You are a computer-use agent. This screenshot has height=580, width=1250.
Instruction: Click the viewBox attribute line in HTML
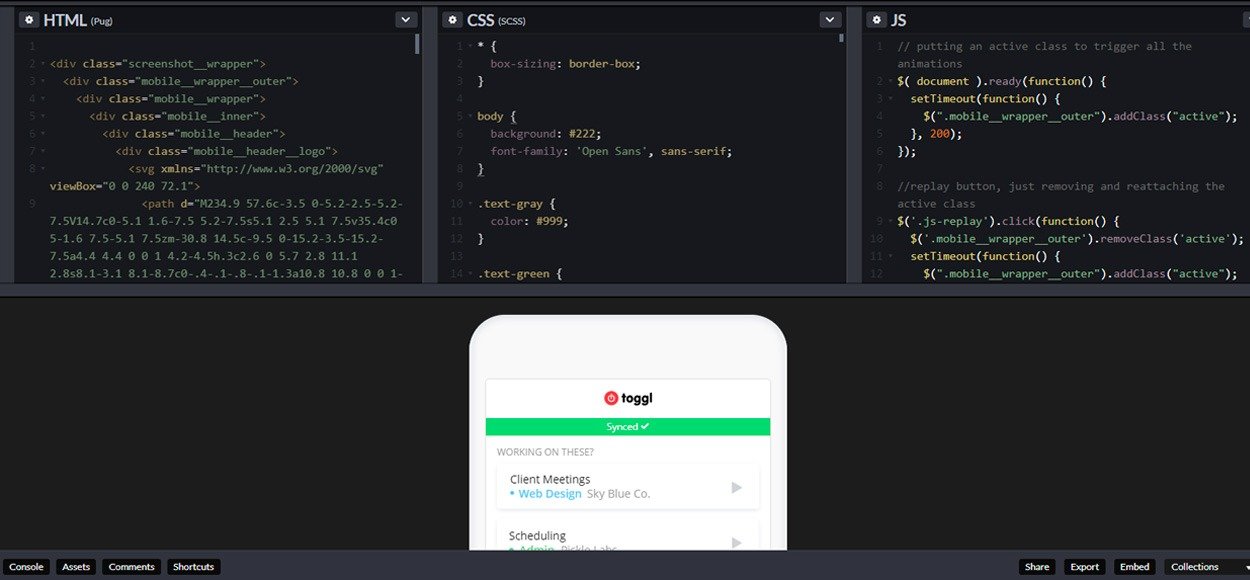click(x=125, y=186)
